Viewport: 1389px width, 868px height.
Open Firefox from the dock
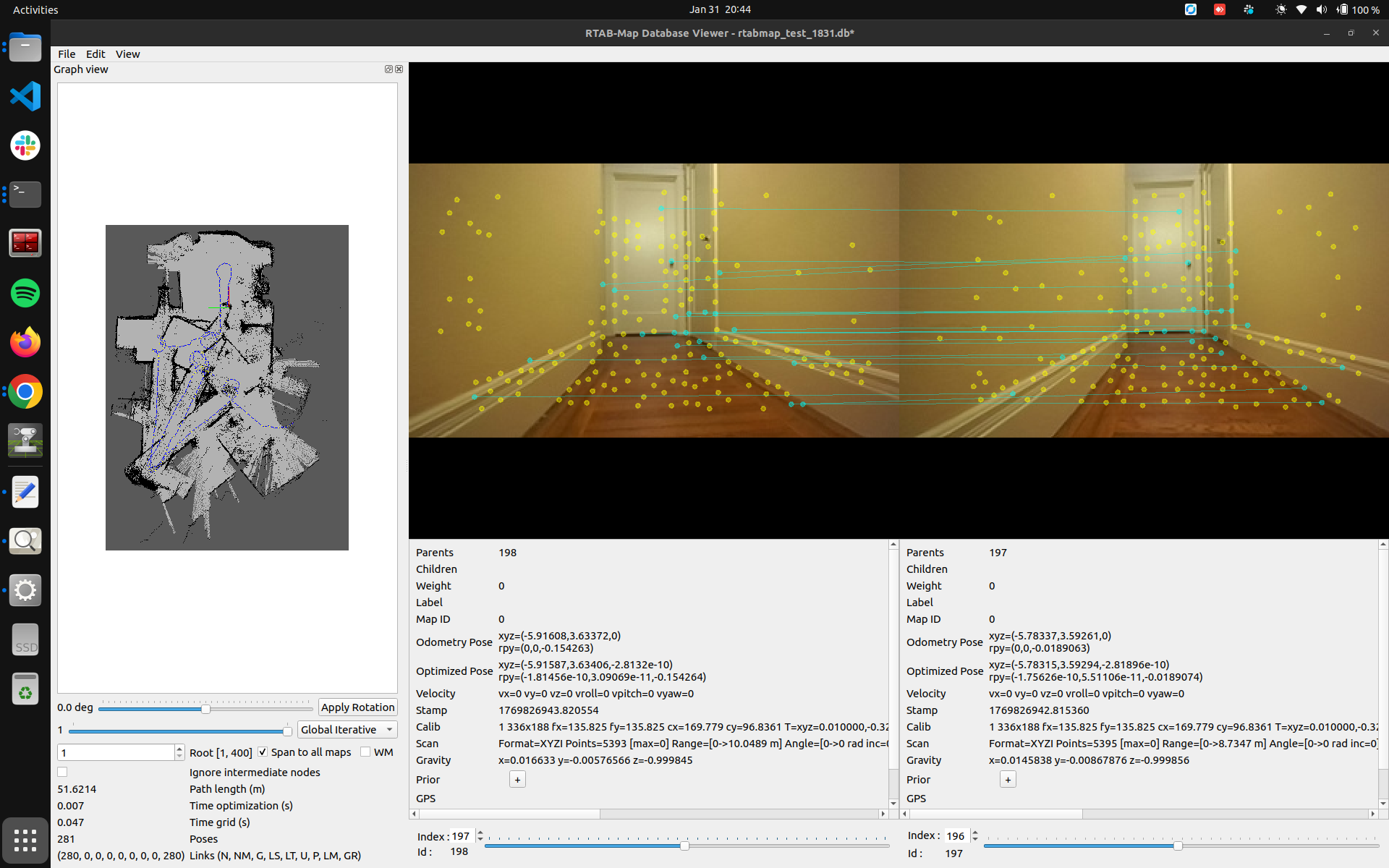click(25, 342)
